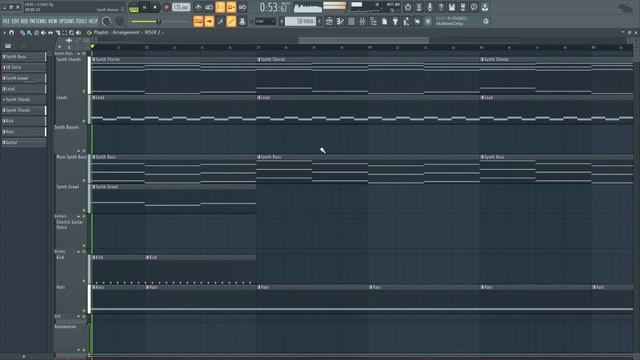Open the Options menu

67,21
